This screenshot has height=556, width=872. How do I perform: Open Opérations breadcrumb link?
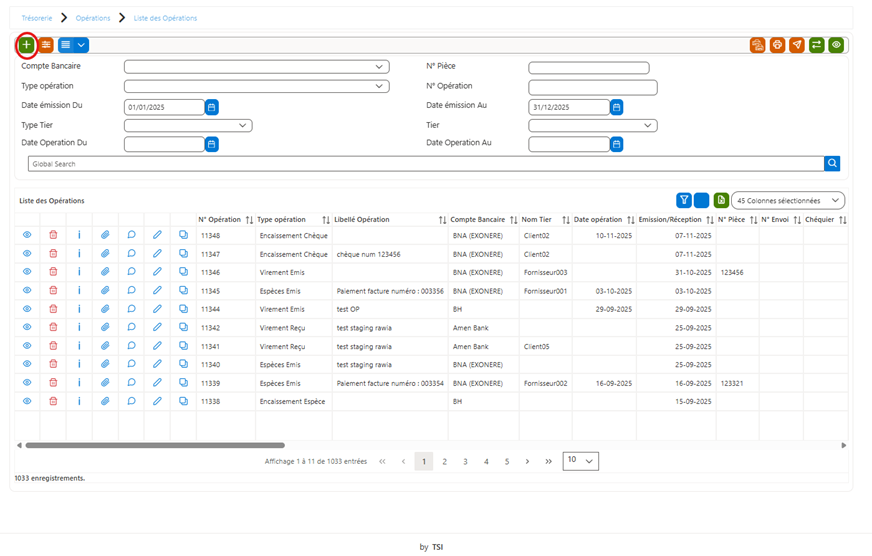click(93, 18)
